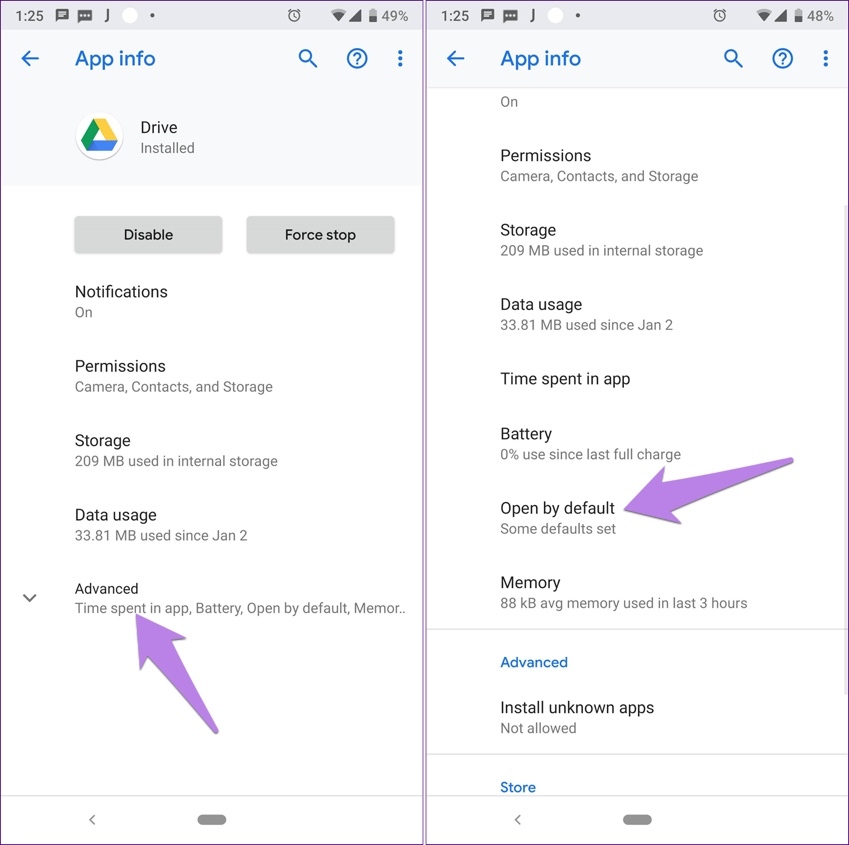The image size is (849, 845).
Task: Tap the help icon on the right screen
Action: pos(782,59)
